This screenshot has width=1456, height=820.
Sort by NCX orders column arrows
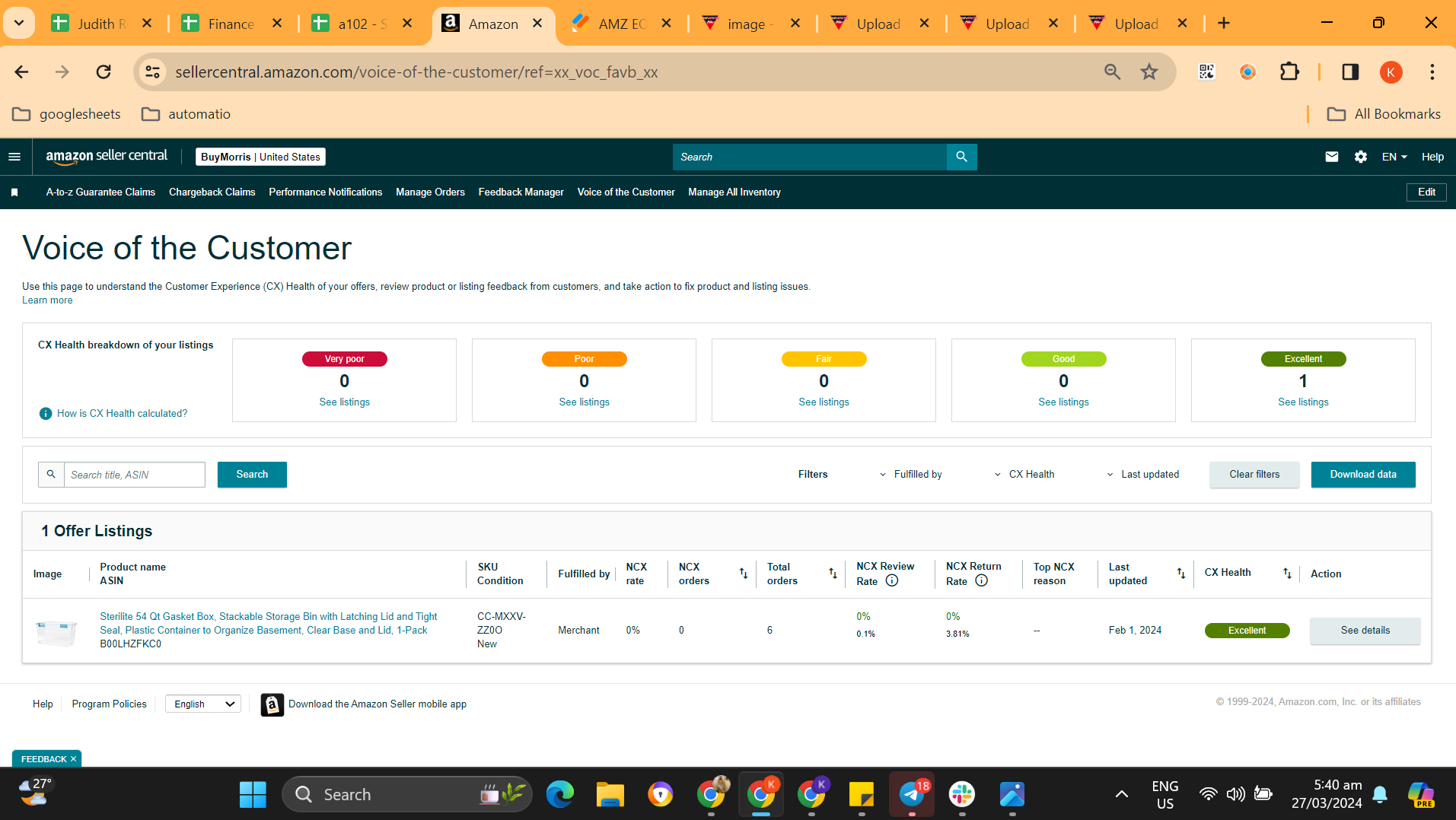pyautogui.click(x=743, y=574)
